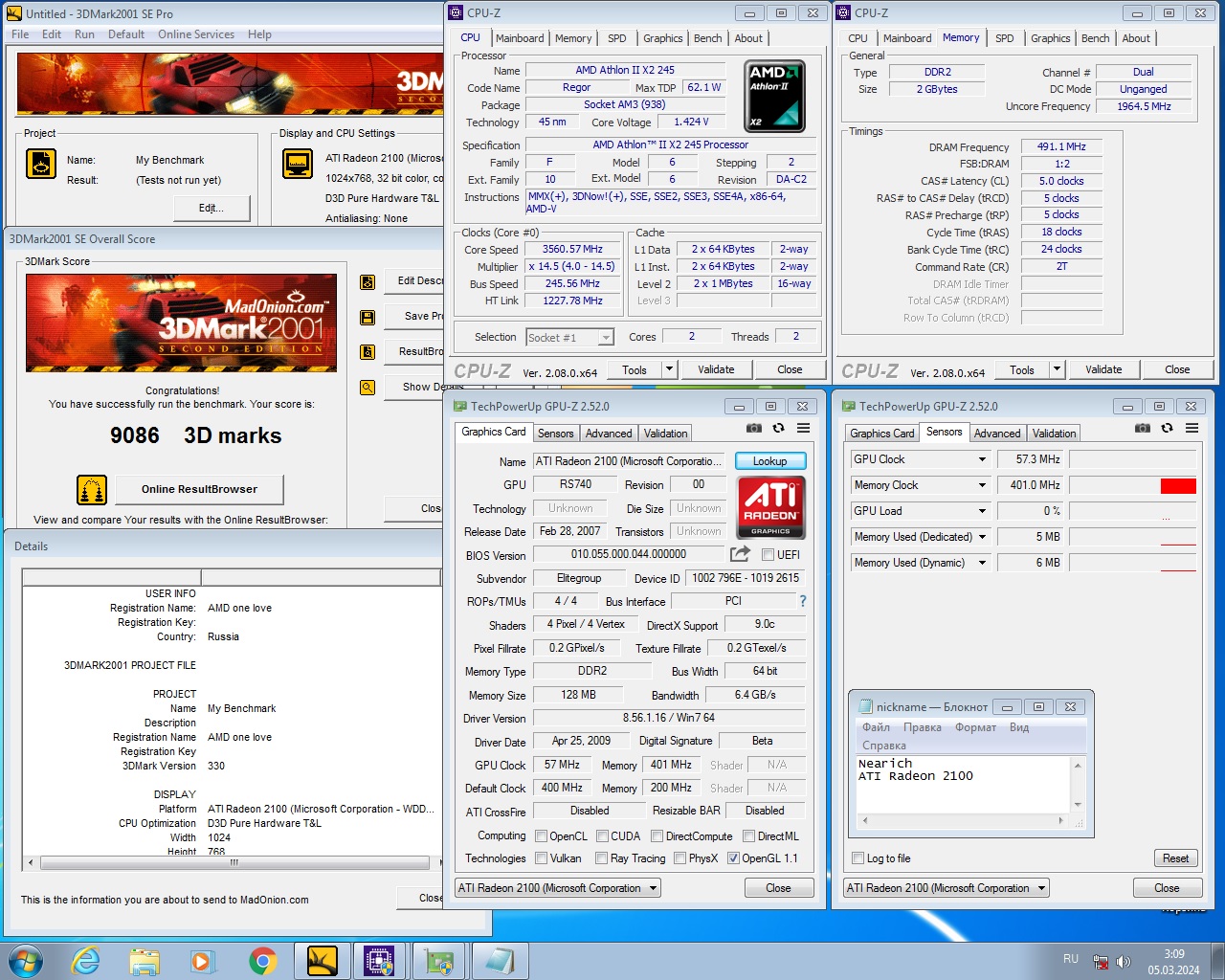Open File Explorer from taskbar

point(145,961)
